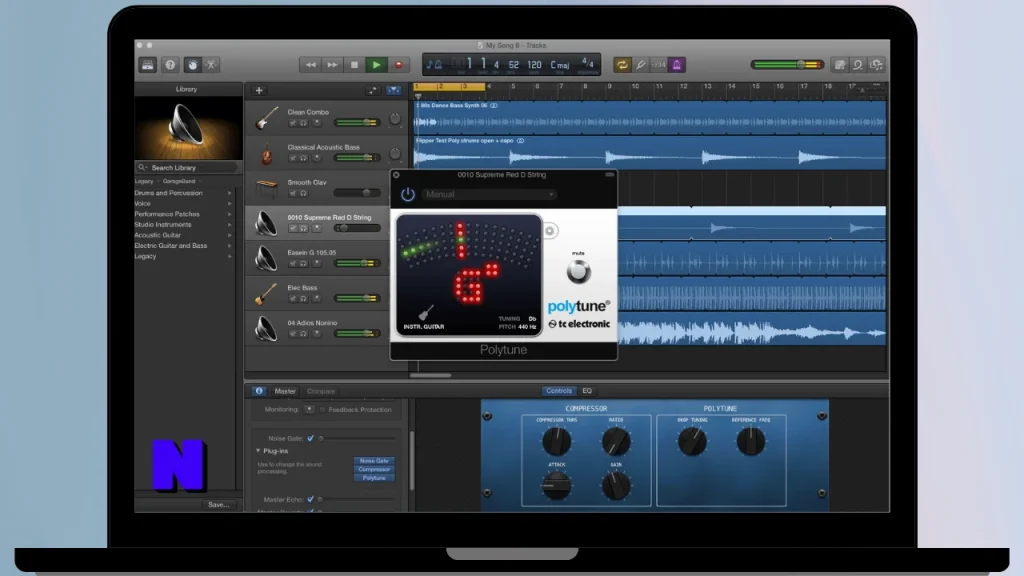Open the Compressor plug-in slot
This screenshot has width=1024, height=576.
tap(374, 470)
